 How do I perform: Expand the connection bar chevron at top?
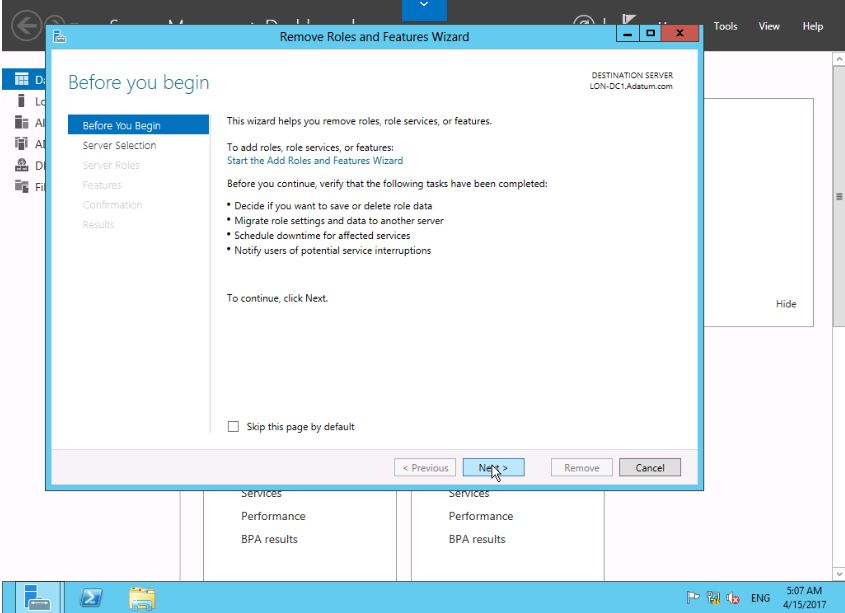click(x=422, y=8)
